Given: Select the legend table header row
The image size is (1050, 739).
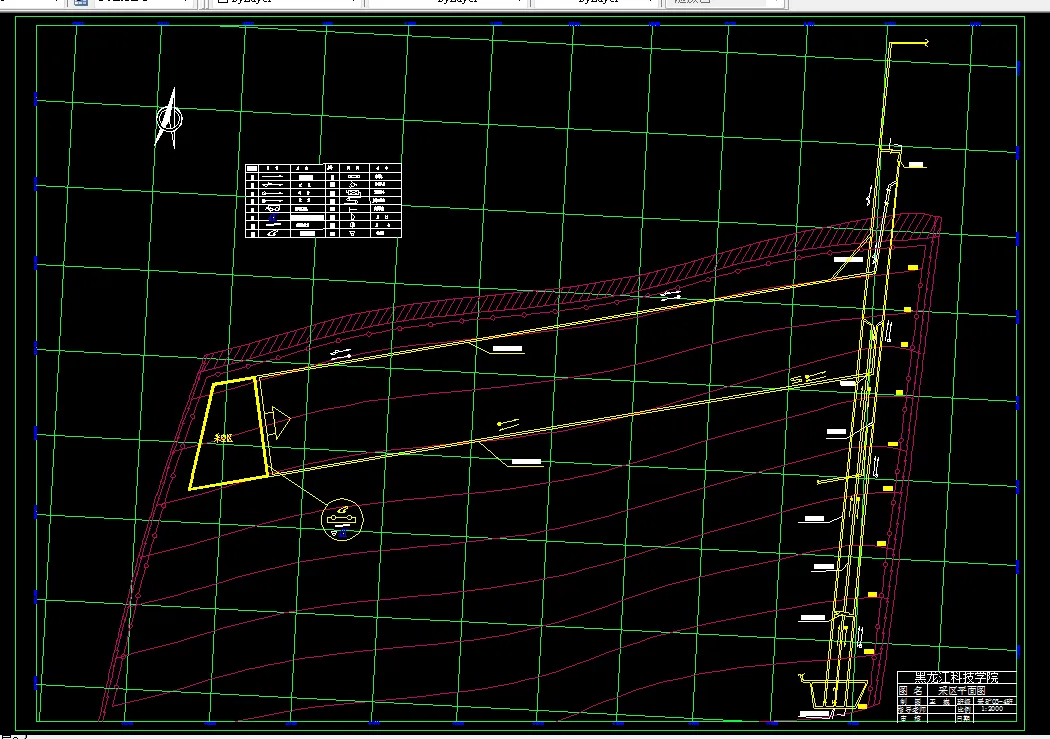Looking at the screenshot, I should click(323, 167).
